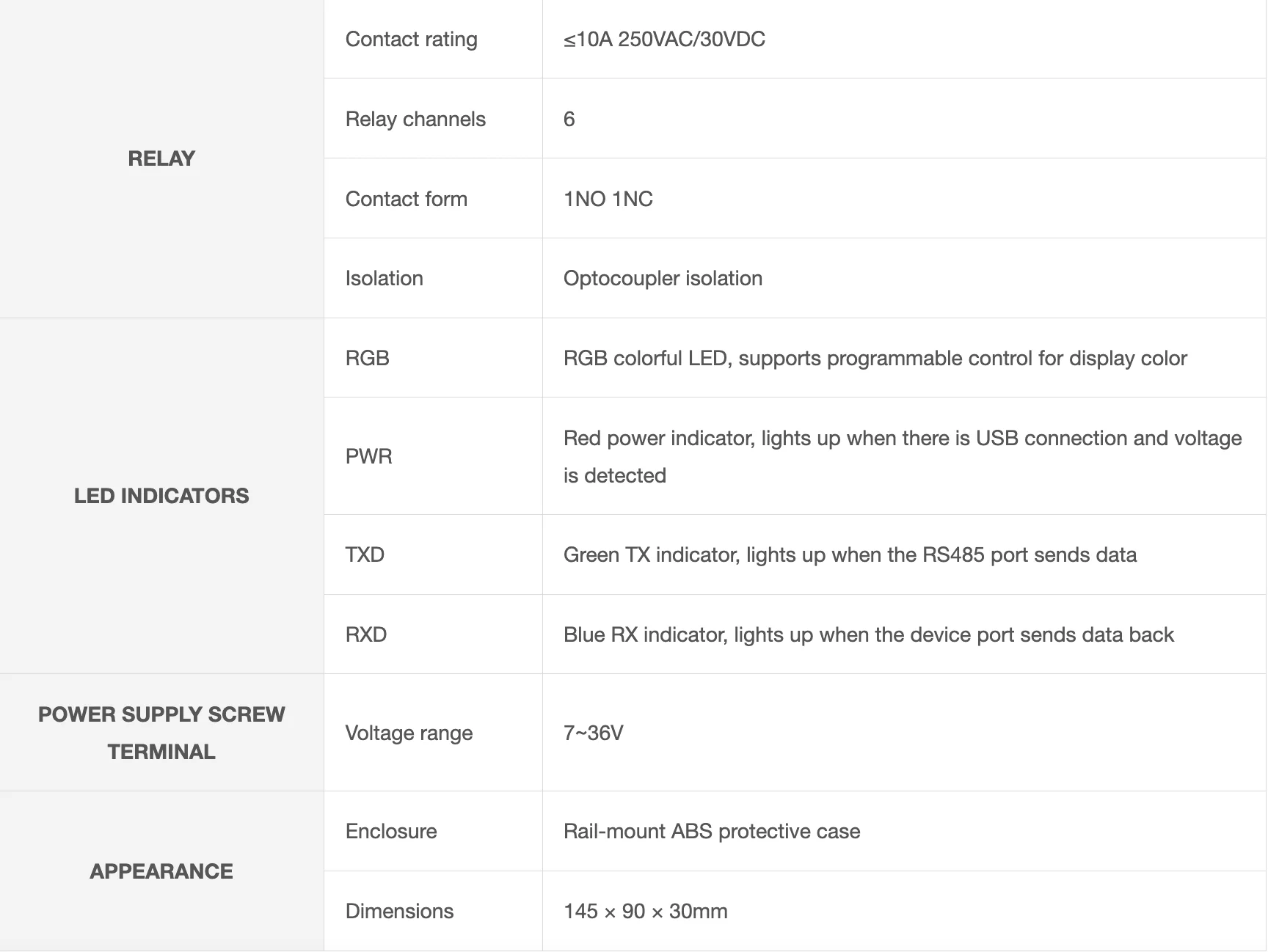Click the Optocoupler isolation value

(663, 278)
